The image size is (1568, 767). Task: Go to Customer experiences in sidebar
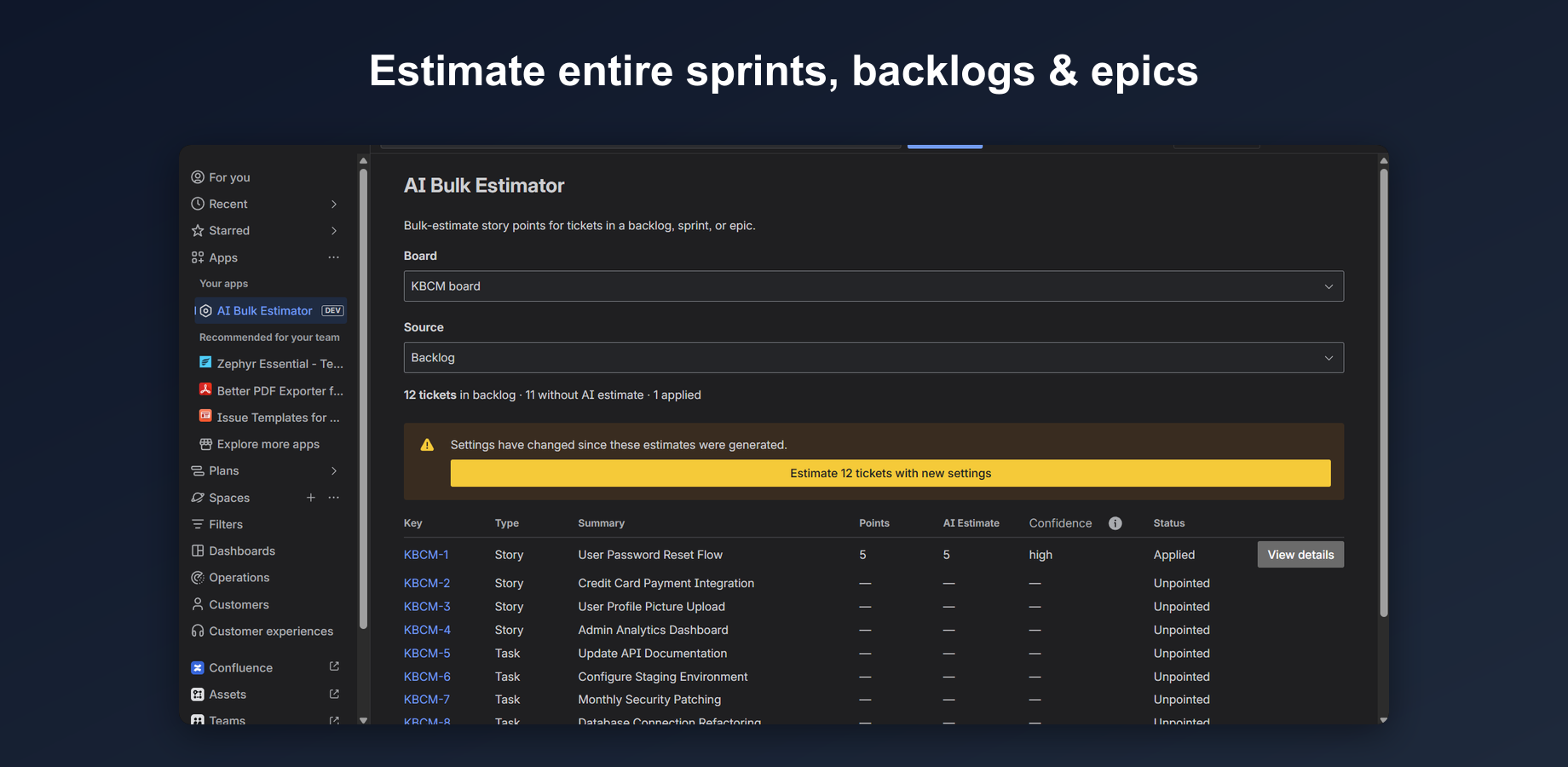click(271, 631)
